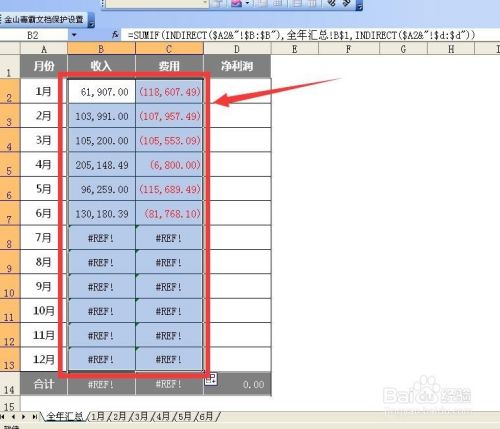Select column F header
This screenshot has height=429, width=500.
[x=349, y=49]
